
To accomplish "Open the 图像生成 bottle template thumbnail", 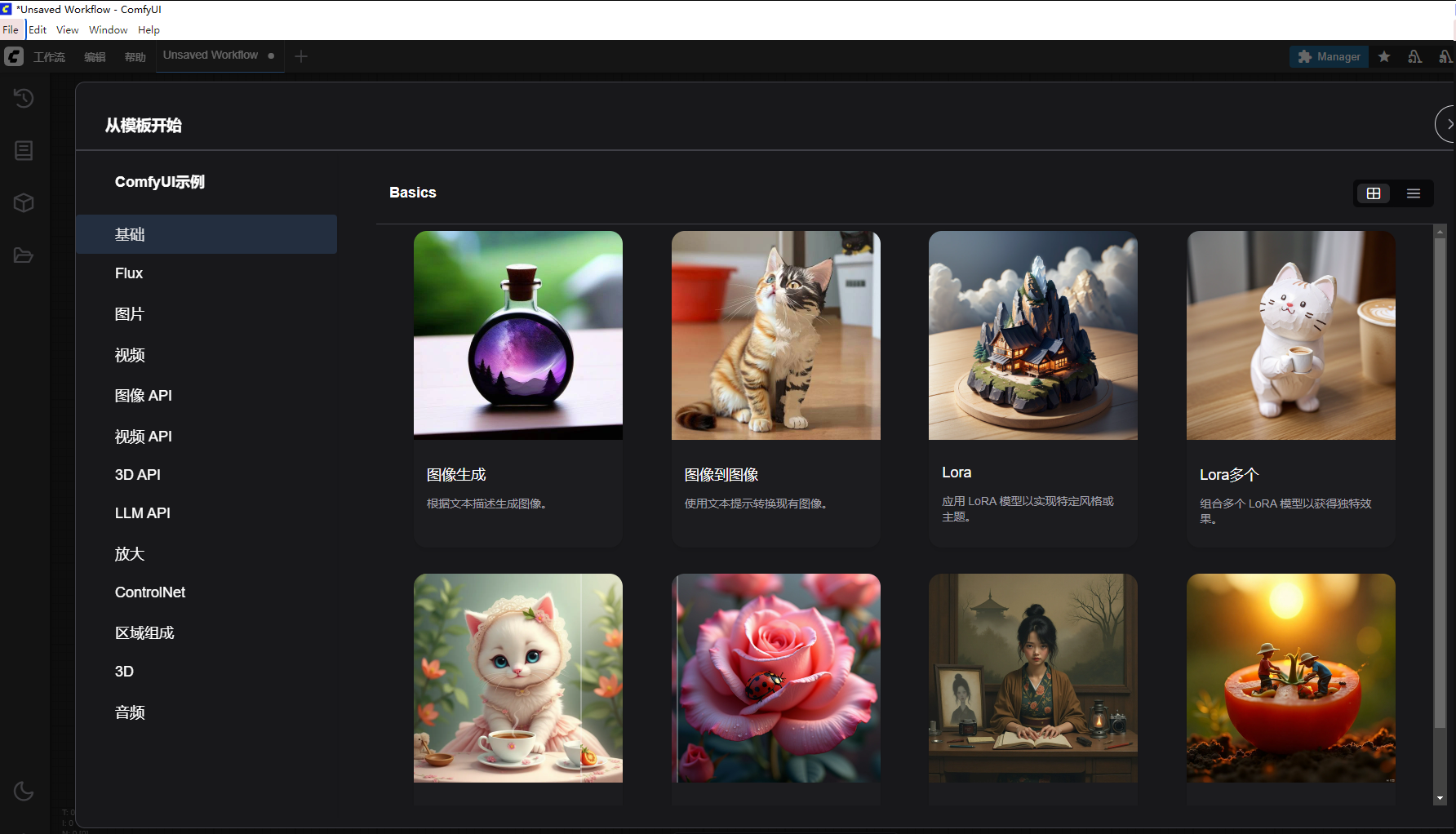I will pos(517,335).
